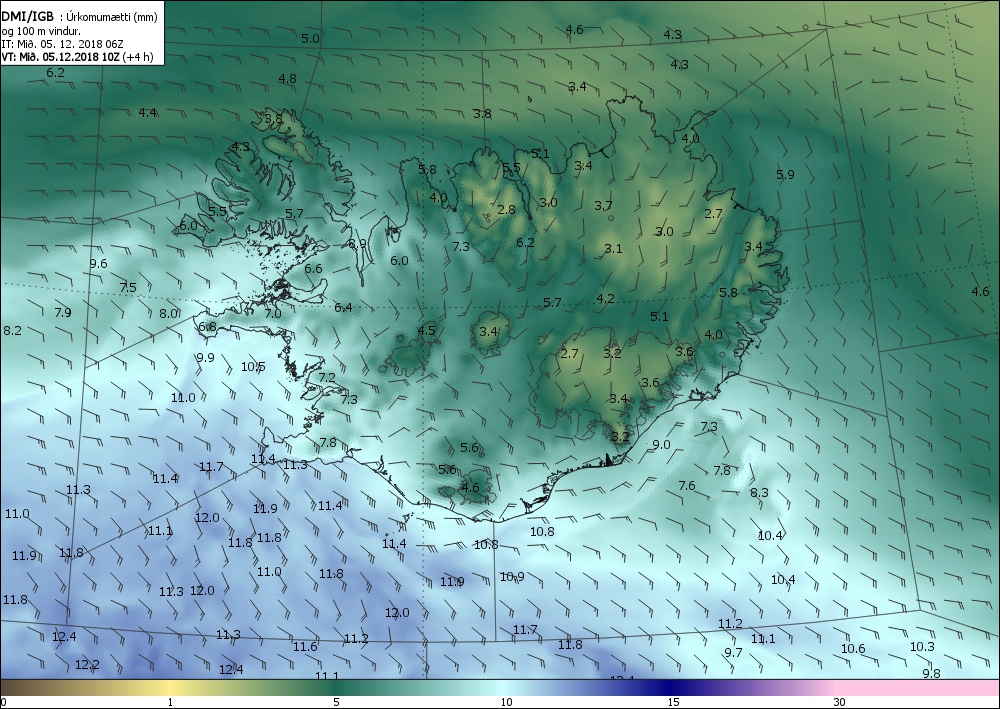This screenshot has height=709, width=1000.
Task: Click the 'DMI/IGB : Úrkomumætti (mm)' title line
Action: coord(79,17)
